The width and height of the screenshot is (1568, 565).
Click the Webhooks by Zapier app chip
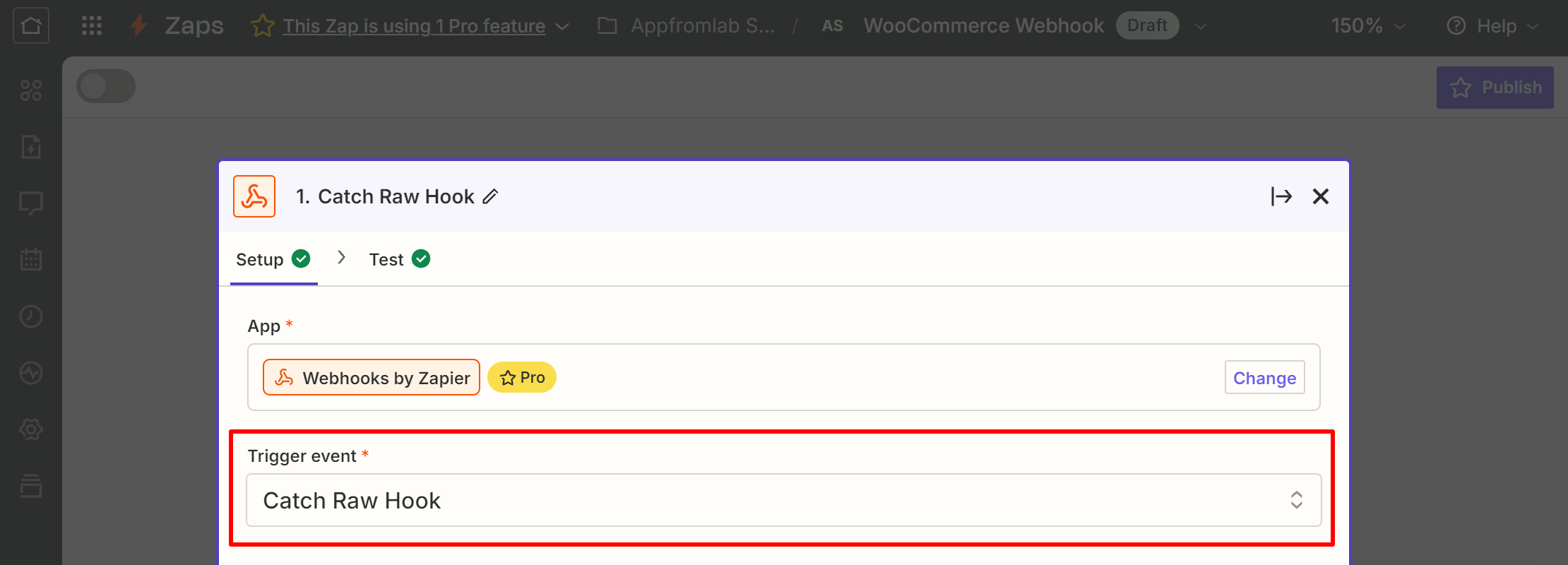tap(372, 378)
